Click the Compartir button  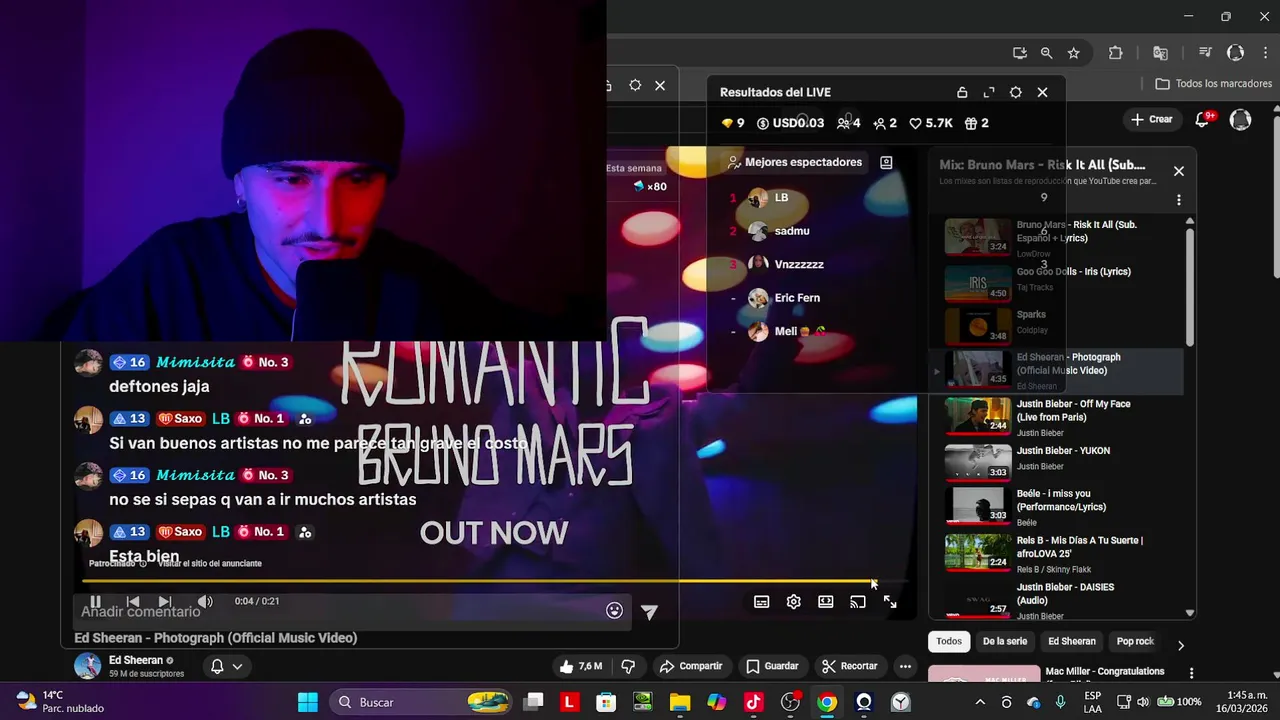pos(690,666)
